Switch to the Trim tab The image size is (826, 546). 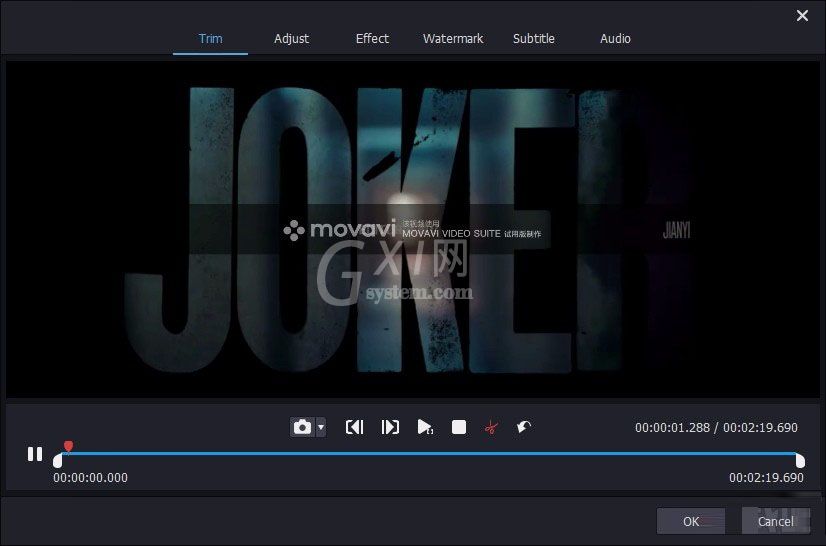210,38
